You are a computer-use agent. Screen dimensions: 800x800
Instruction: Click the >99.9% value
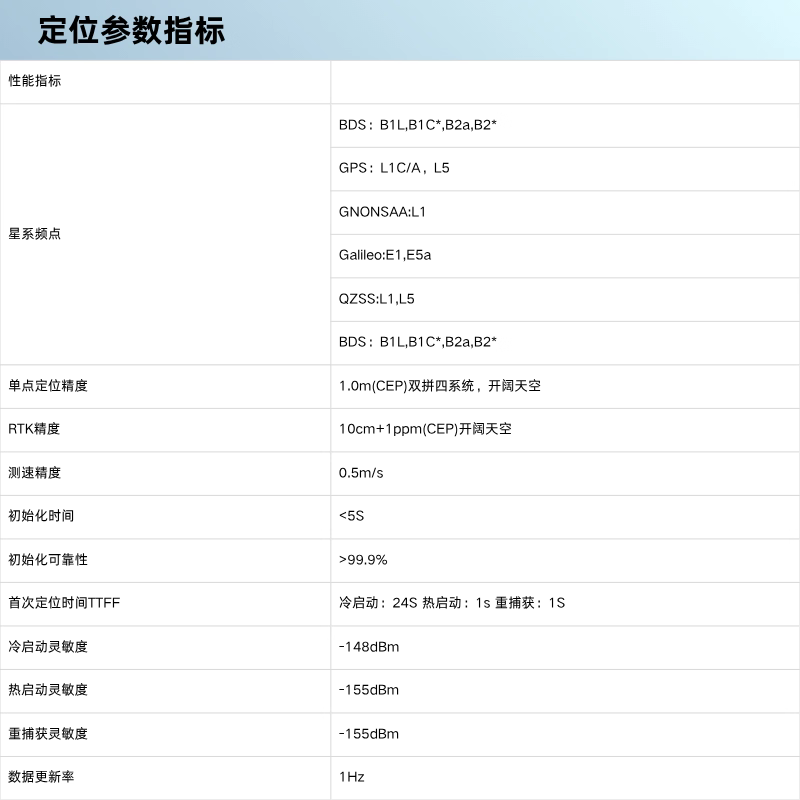(x=363, y=560)
